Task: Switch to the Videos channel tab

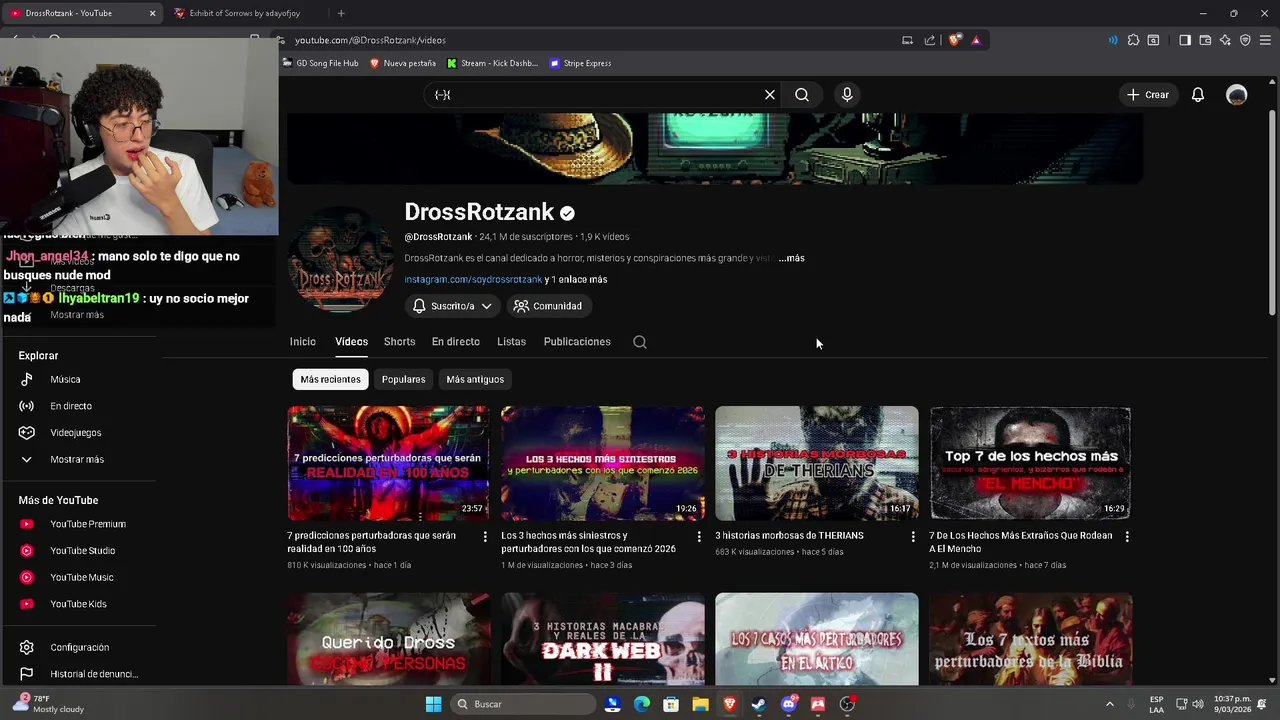Action: (x=351, y=342)
